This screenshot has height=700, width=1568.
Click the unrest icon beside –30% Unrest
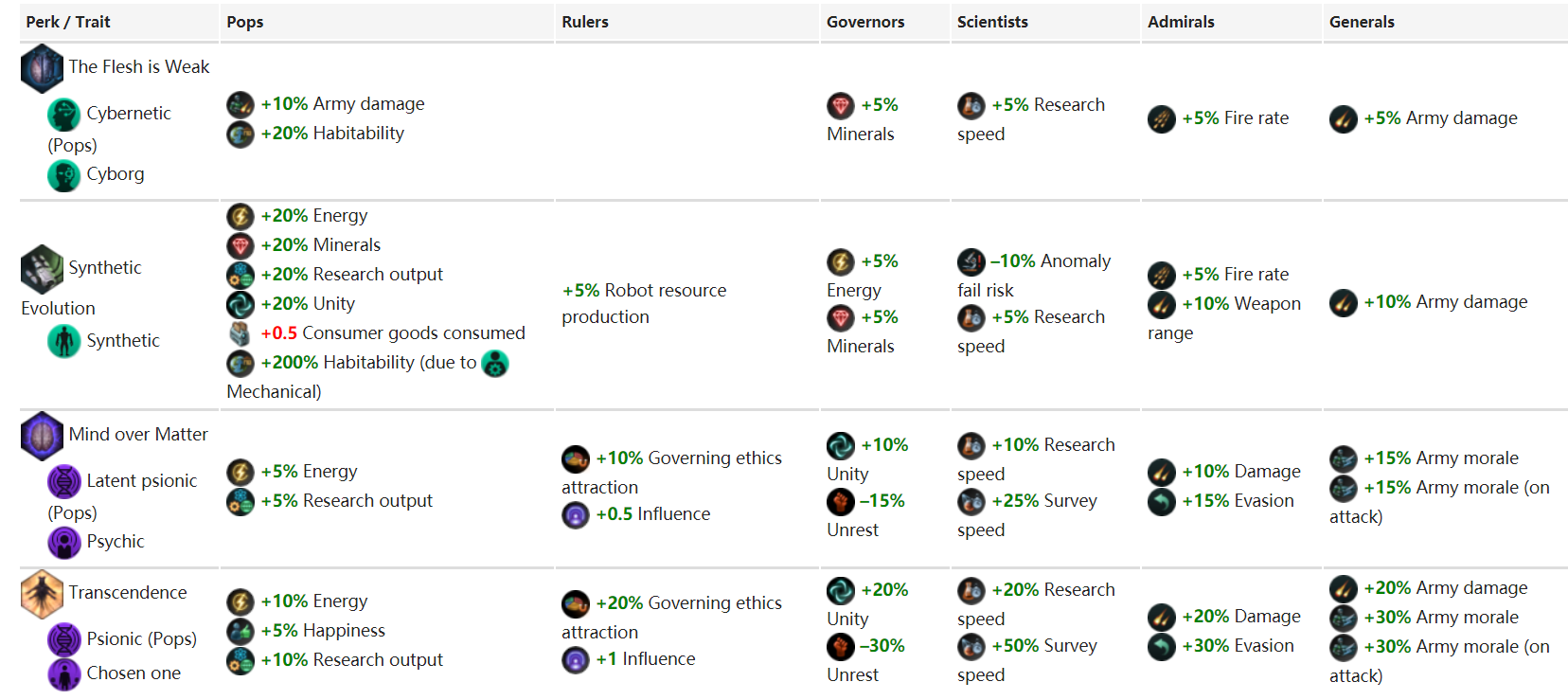[x=841, y=646]
